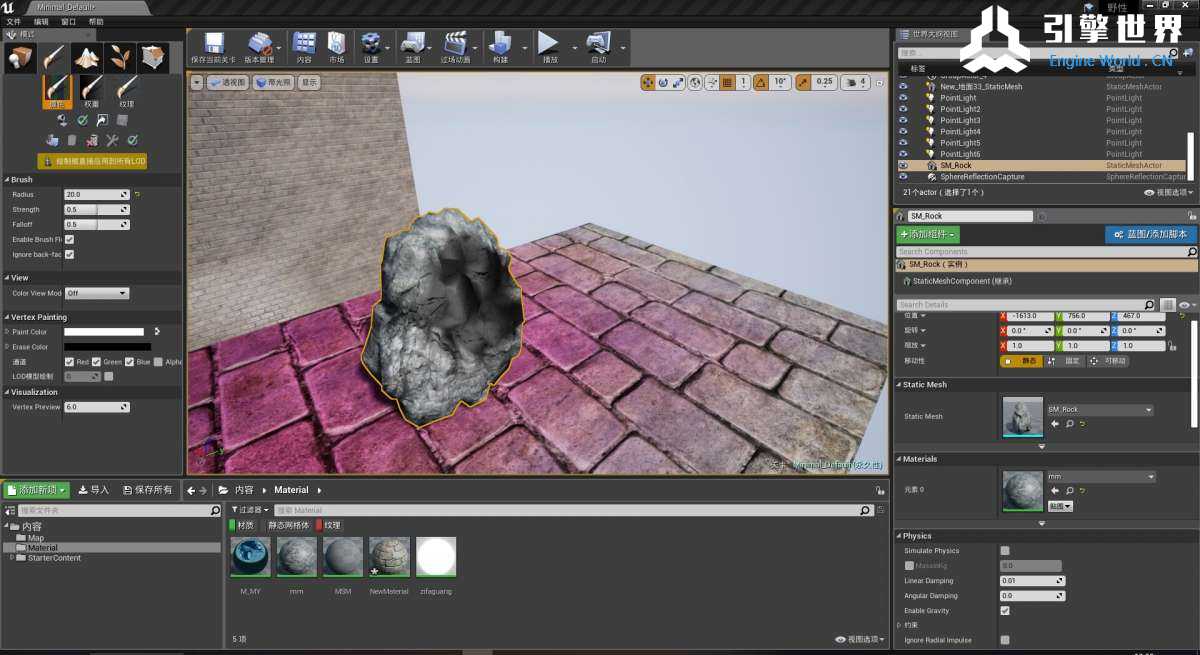This screenshot has height=655, width=1200.
Task: Click the 导入 import button
Action: click(94, 490)
